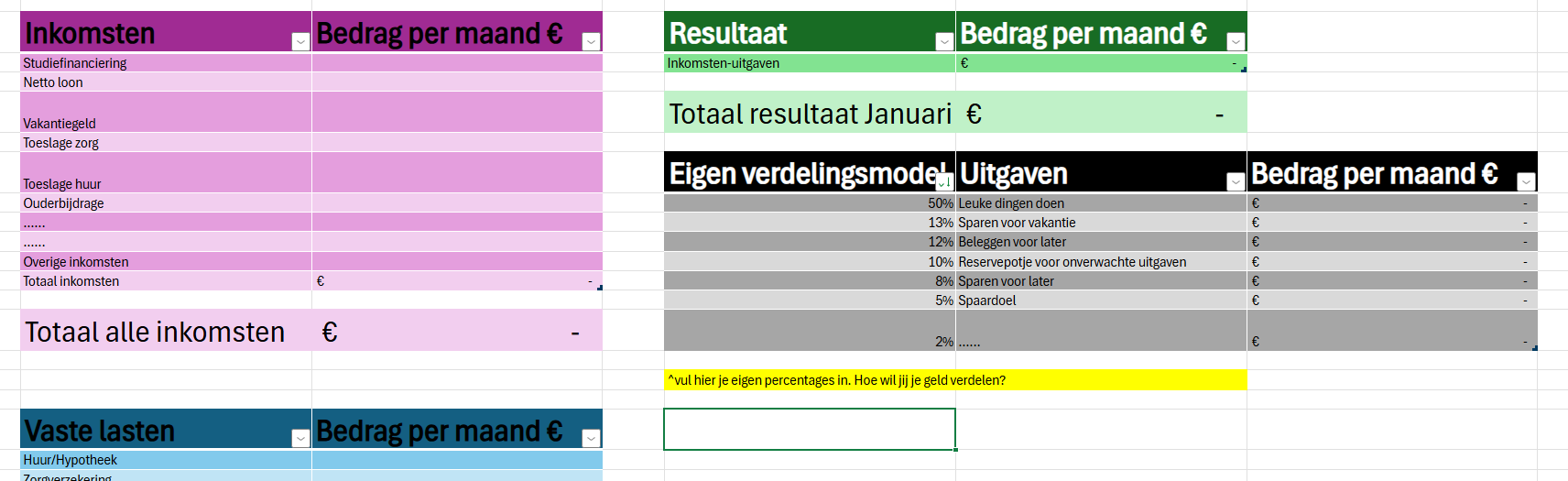Expand the Eigen verdelingsmodel filter arrow
Screen dimensions: 1568x481
click(x=943, y=181)
